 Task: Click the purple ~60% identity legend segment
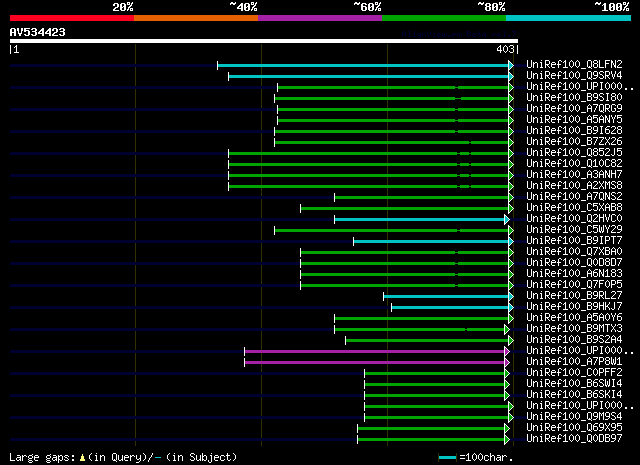click(x=320, y=18)
